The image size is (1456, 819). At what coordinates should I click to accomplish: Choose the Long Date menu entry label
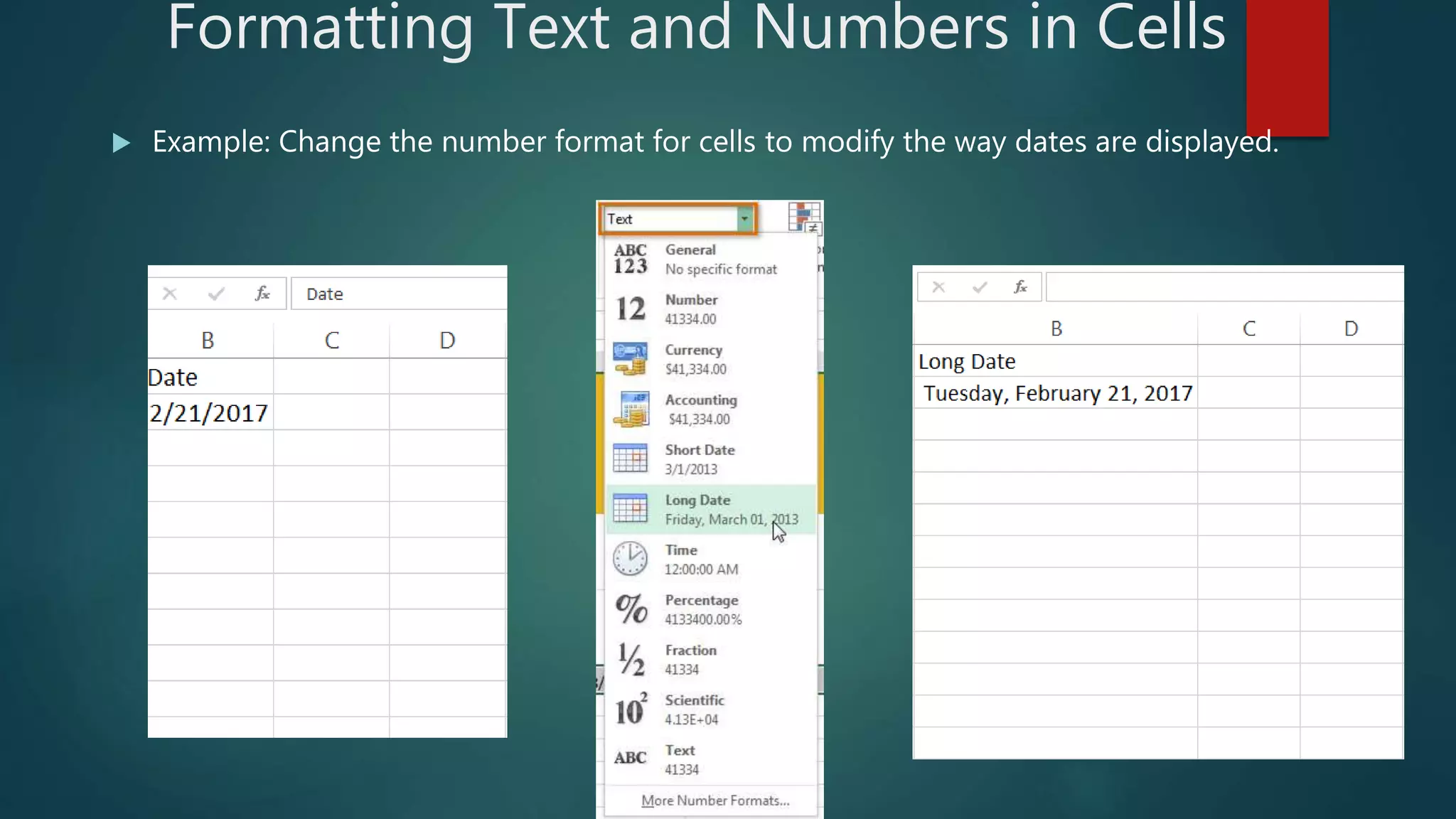[697, 500]
